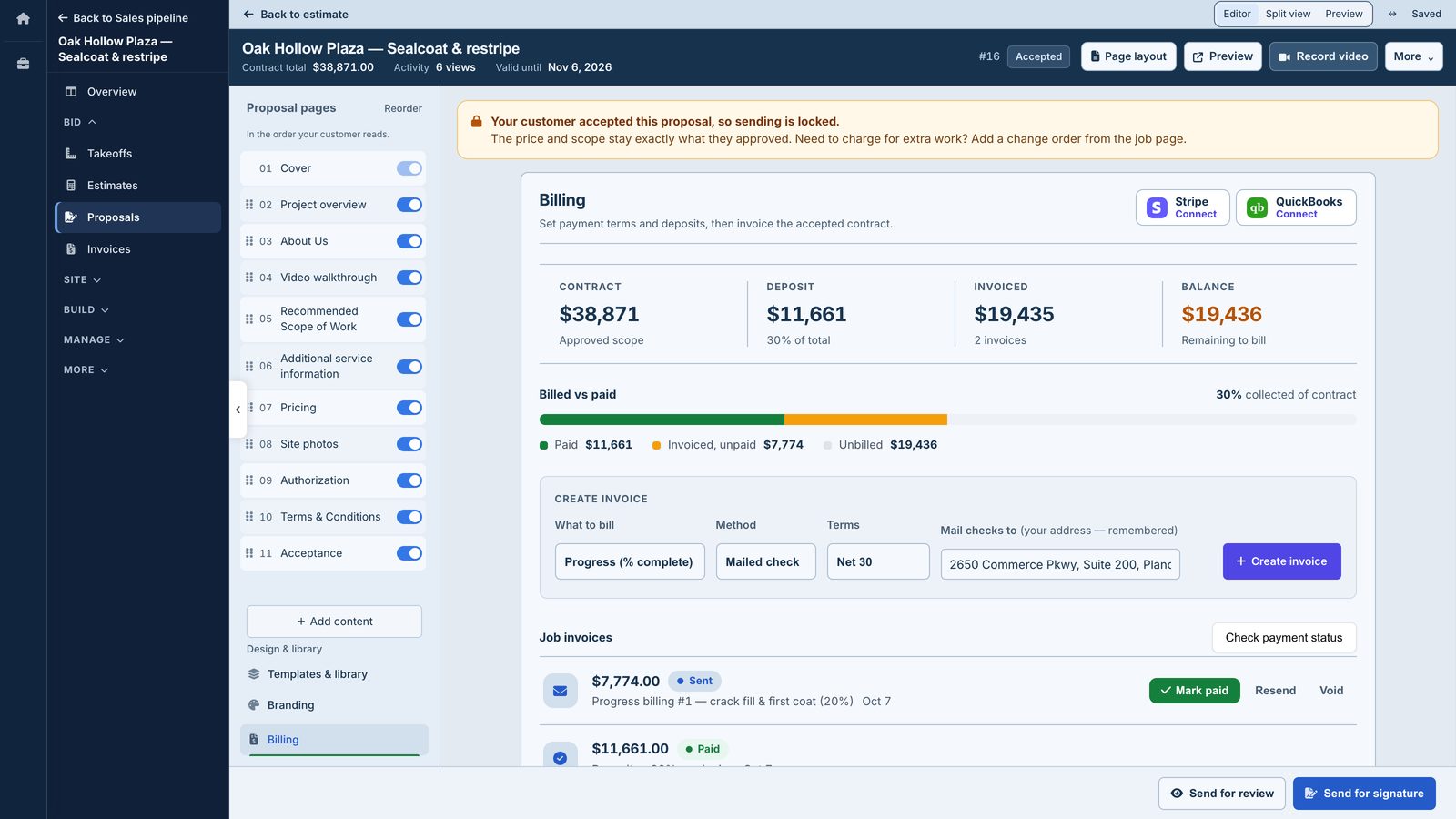This screenshot has height=819, width=1456.
Task: Expand the MANAGE section in sidebar
Action: 95,340
